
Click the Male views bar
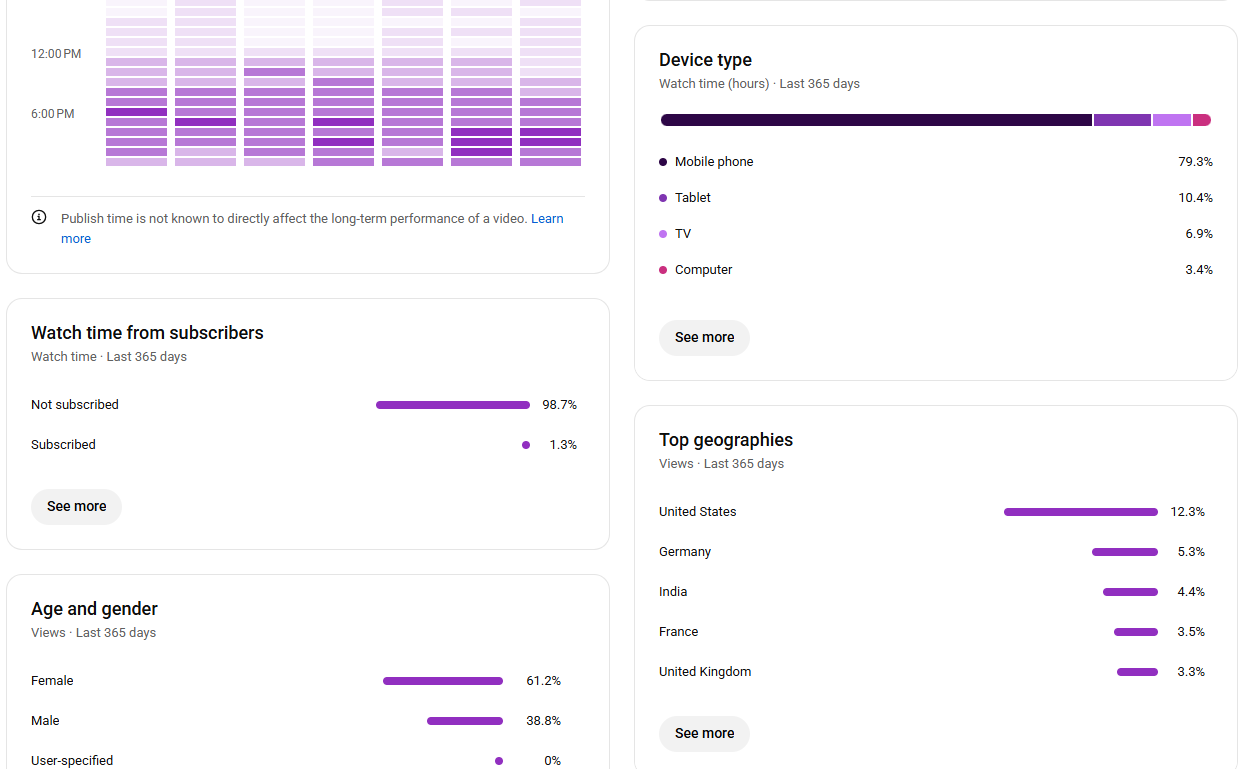(465, 721)
